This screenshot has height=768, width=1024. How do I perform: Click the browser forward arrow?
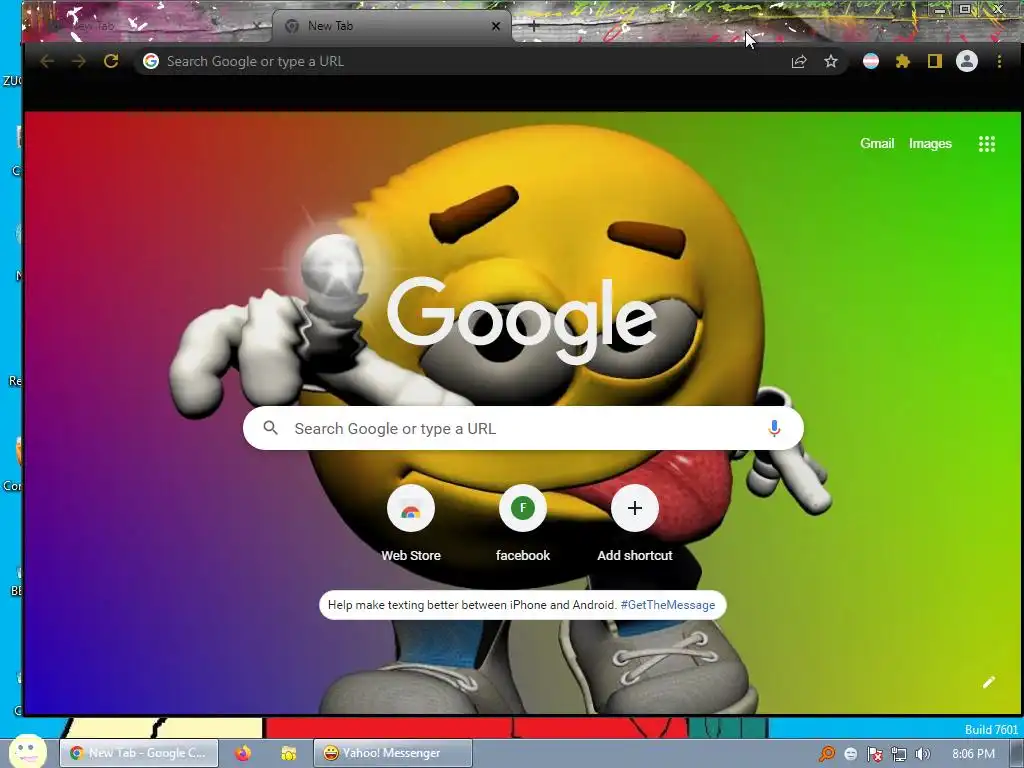79,61
